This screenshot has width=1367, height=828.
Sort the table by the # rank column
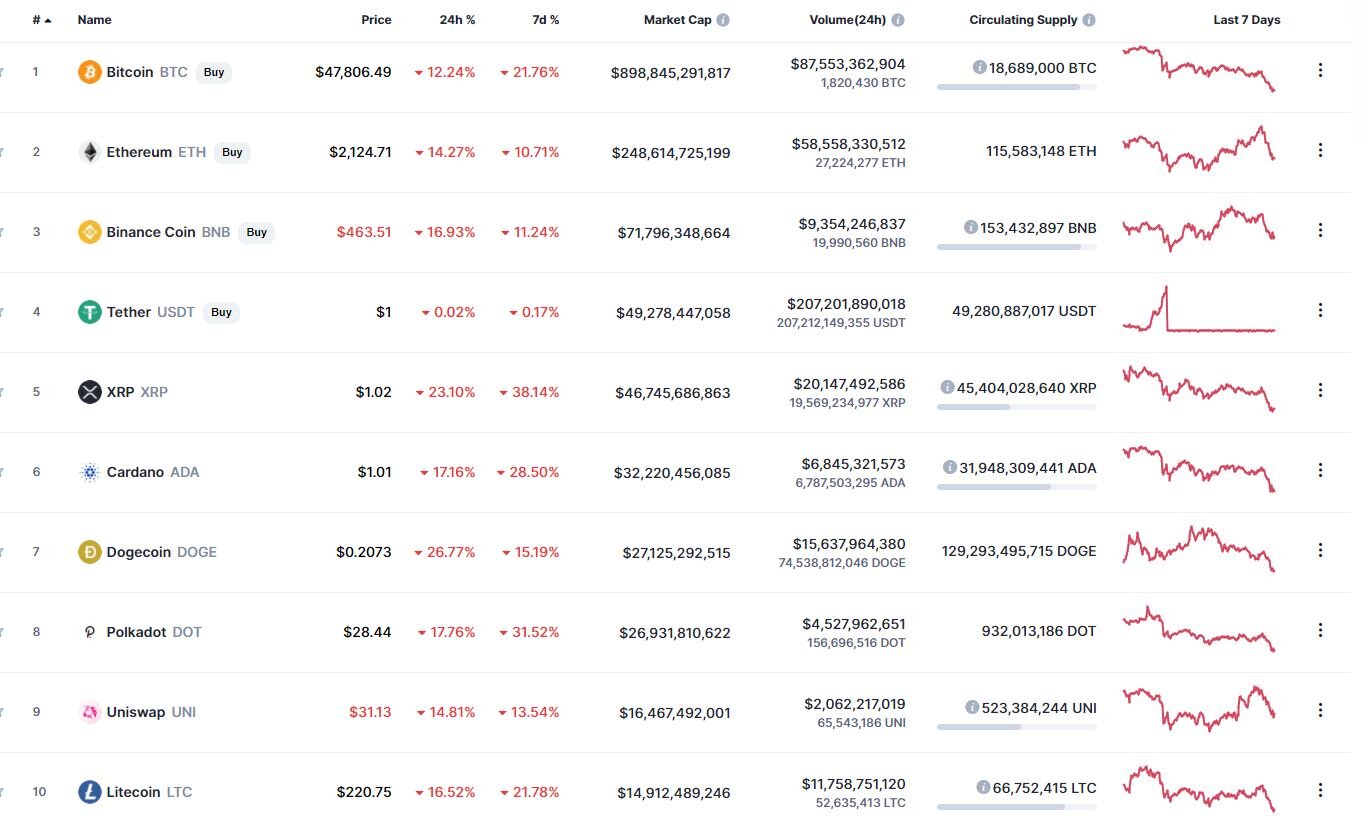click(x=42, y=20)
